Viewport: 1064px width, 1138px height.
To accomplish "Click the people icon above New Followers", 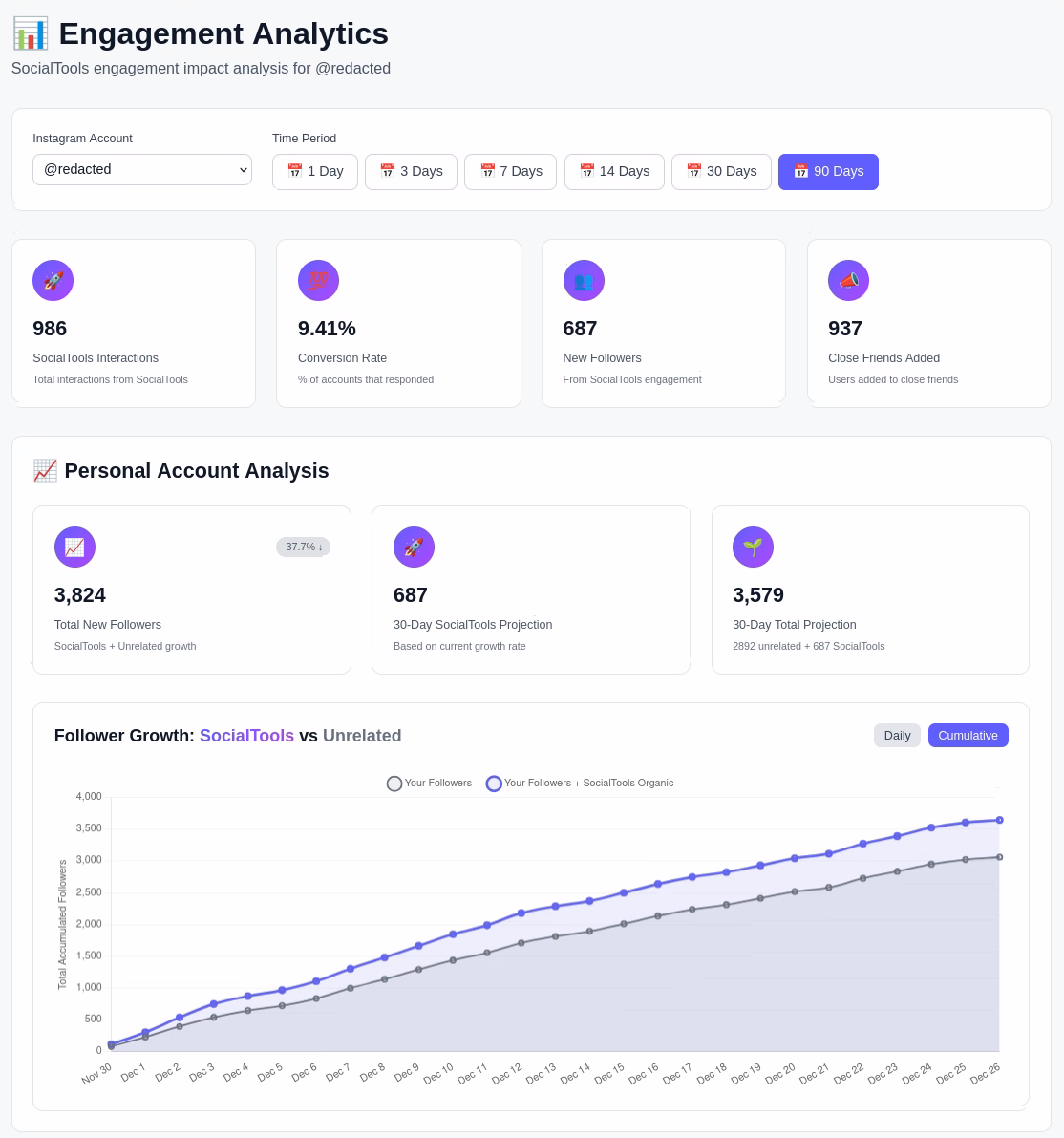I will point(584,280).
